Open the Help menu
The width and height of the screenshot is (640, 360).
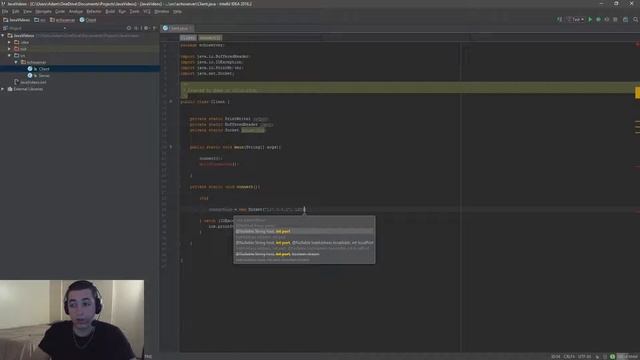pyautogui.click(x=177, y=12)
